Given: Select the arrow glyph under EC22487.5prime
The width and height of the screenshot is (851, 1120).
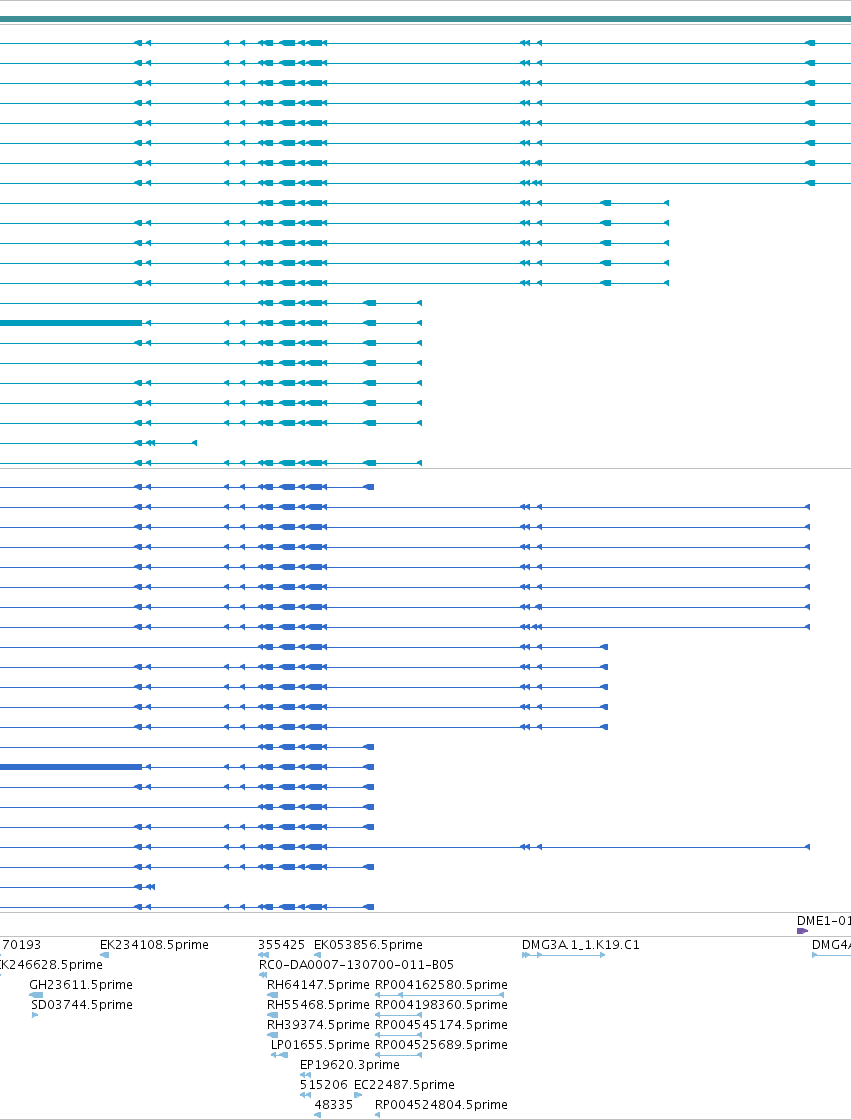Looking at the screenshot, I should (x=358, y=1095).
